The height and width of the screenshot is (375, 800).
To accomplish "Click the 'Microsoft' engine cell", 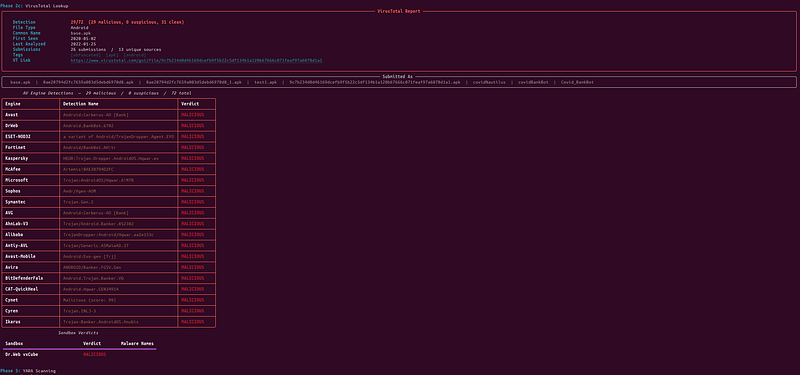I will 31,180.
